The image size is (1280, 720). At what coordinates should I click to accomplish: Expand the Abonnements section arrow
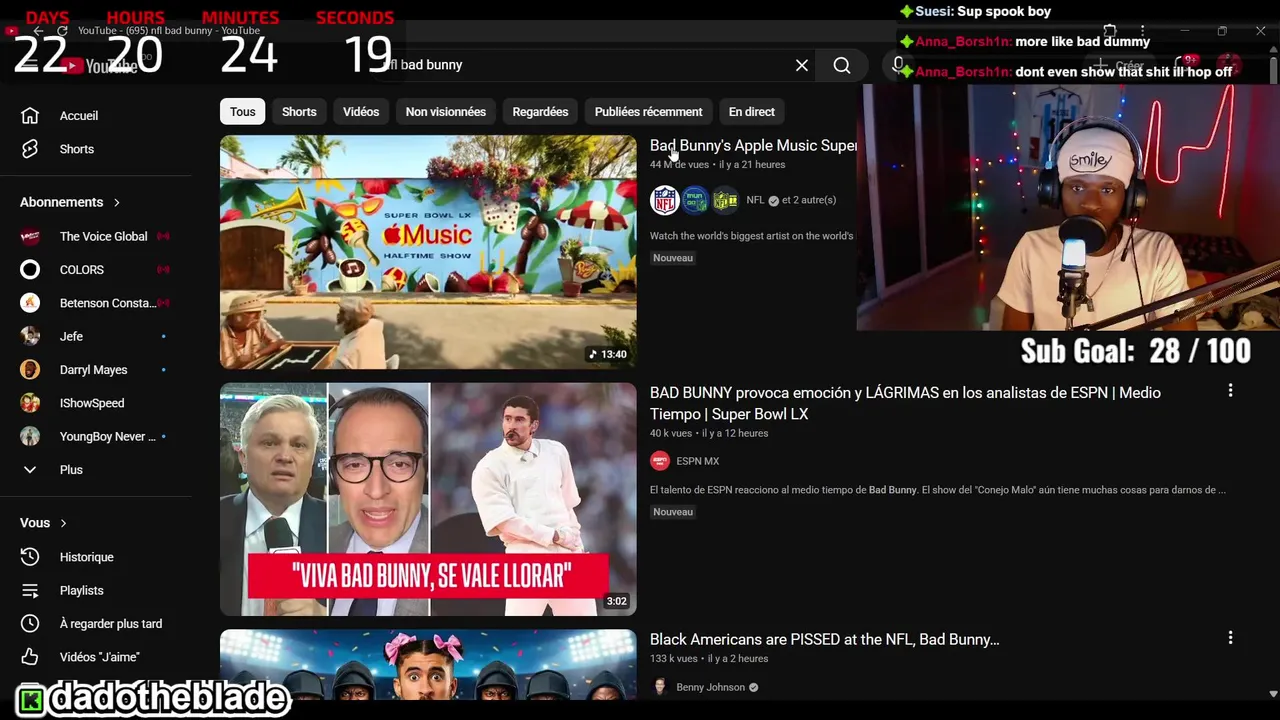116,203
